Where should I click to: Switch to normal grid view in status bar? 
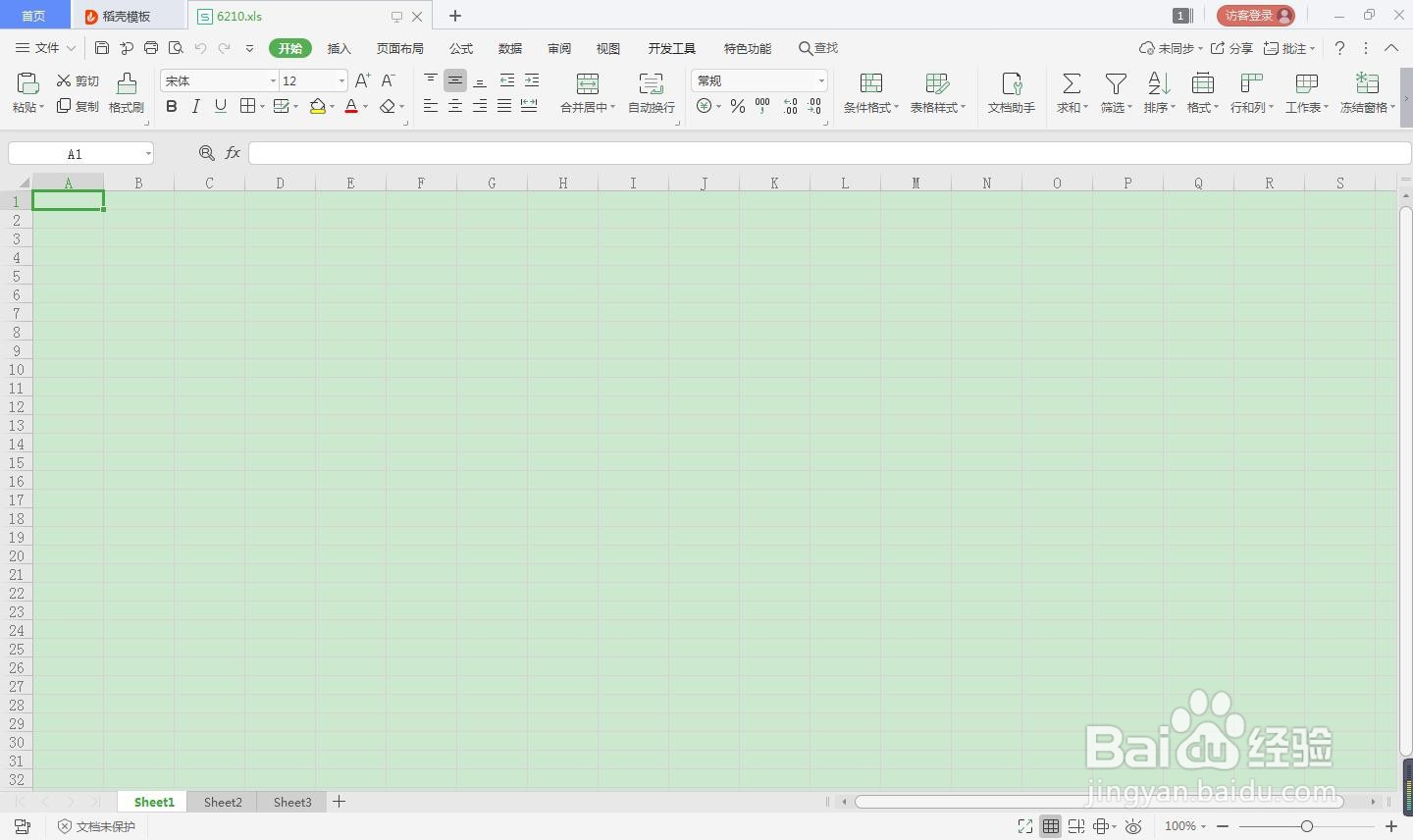[x=1051, y=826]
